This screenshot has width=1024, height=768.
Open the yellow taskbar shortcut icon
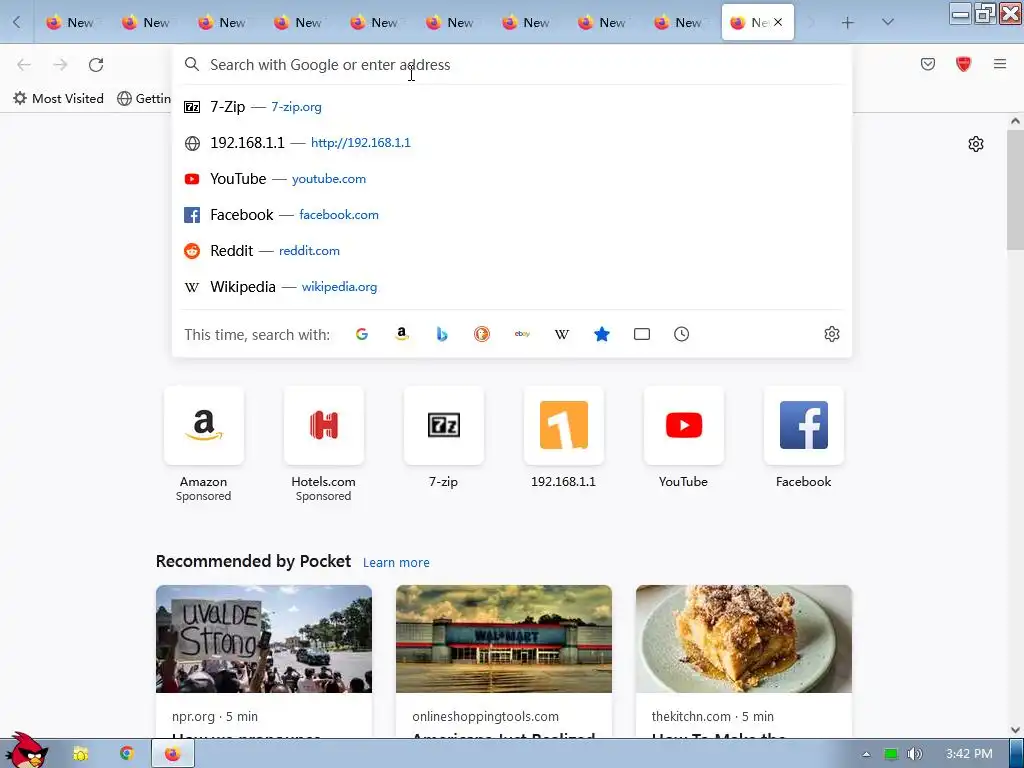(x=80, y=754)
